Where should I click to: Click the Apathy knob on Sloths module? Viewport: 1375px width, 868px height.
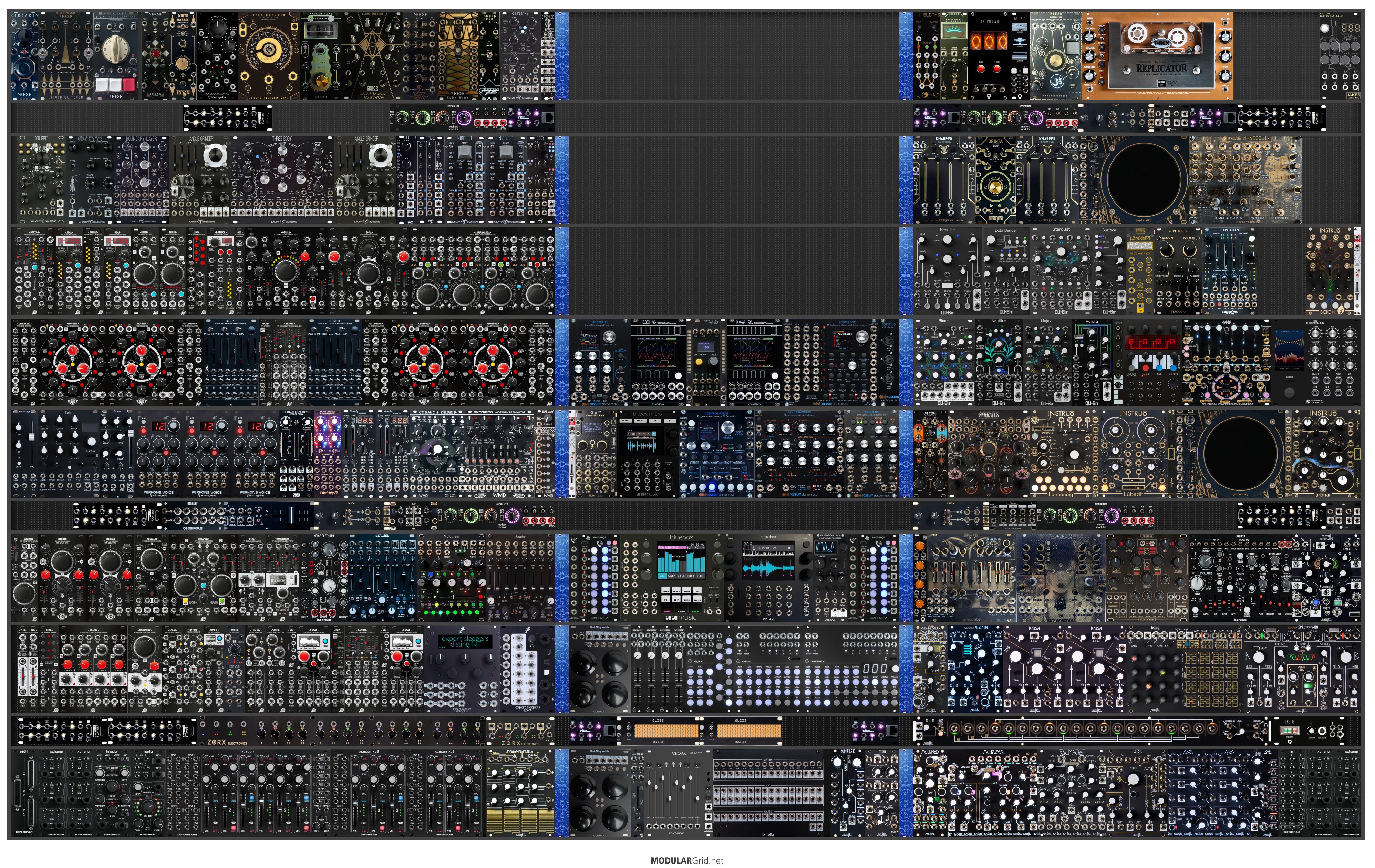tap(919, 28)
